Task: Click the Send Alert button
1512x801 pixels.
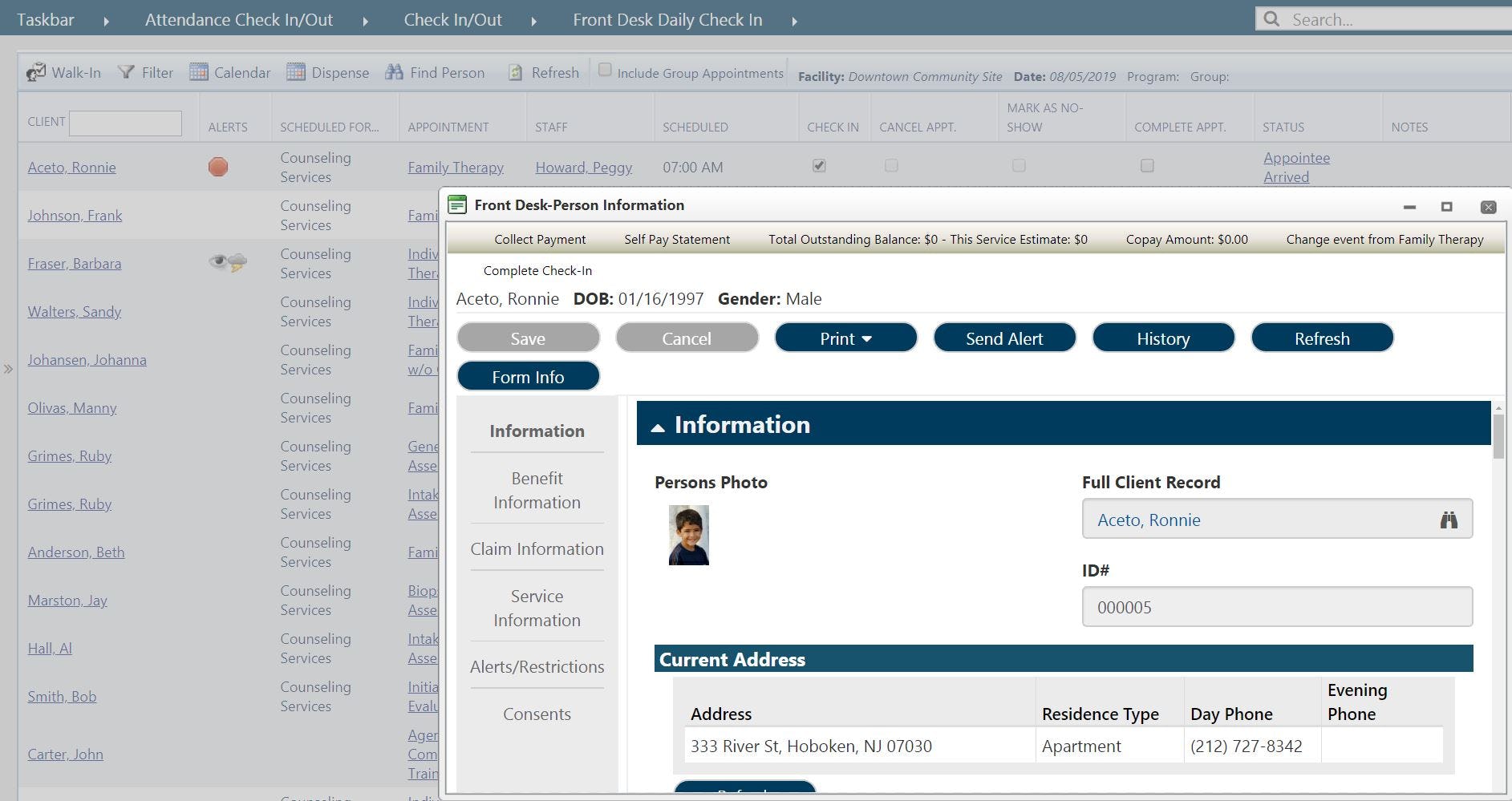Action: coord(1003,338)
